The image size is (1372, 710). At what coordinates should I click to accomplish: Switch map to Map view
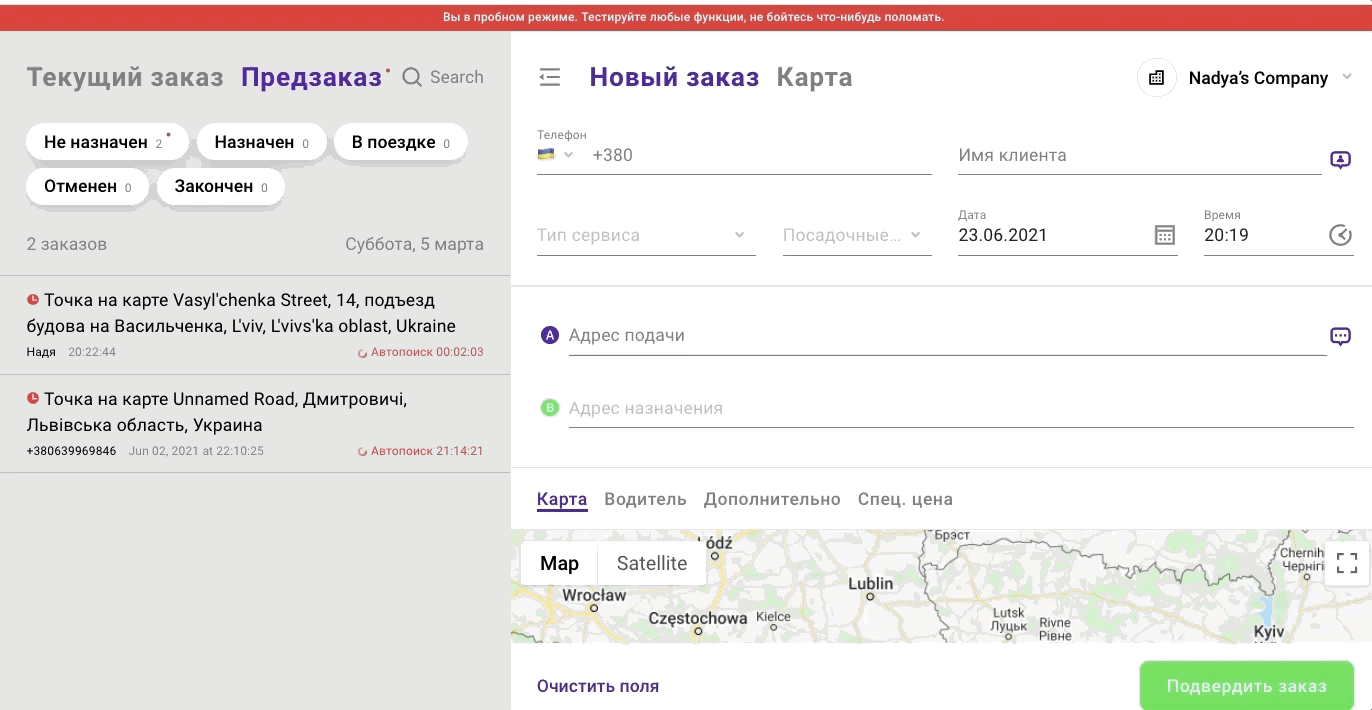pyautogui.click(x=559, y=563)
